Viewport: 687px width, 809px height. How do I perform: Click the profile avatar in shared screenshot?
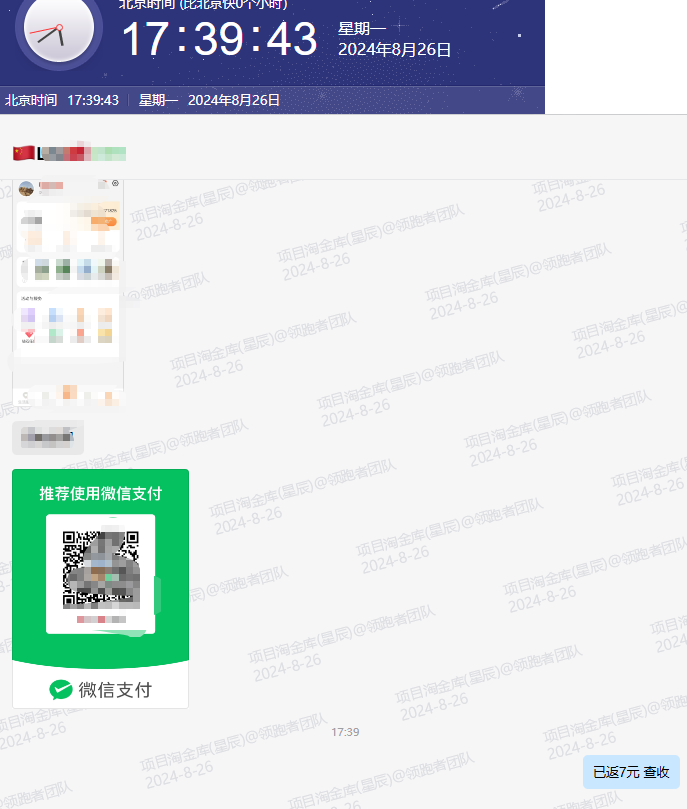26,187
